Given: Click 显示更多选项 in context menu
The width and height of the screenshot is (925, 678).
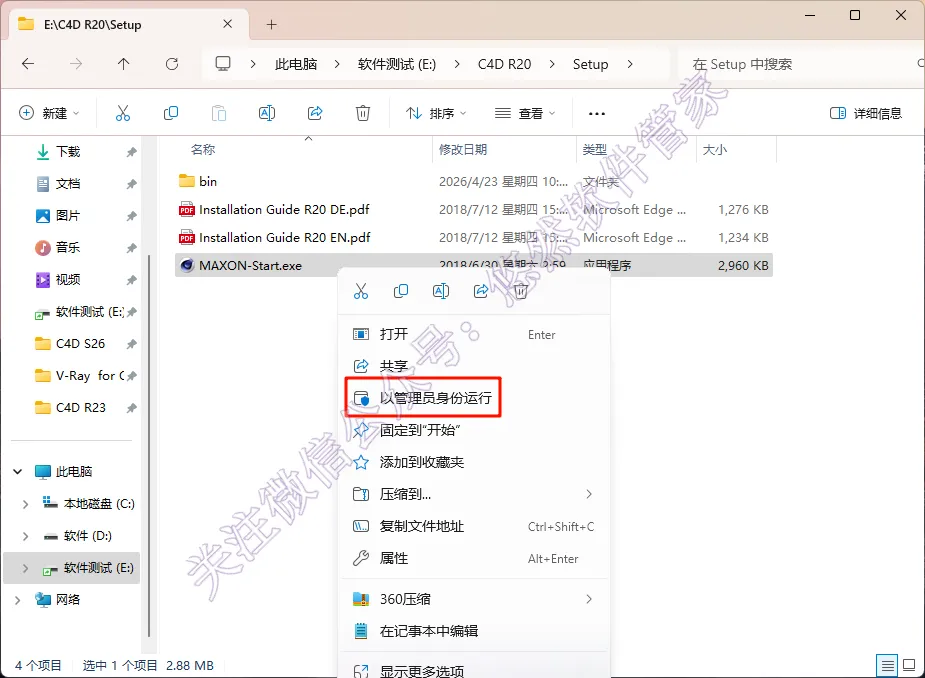Looking at the screenshot, I should pos(474,670).
